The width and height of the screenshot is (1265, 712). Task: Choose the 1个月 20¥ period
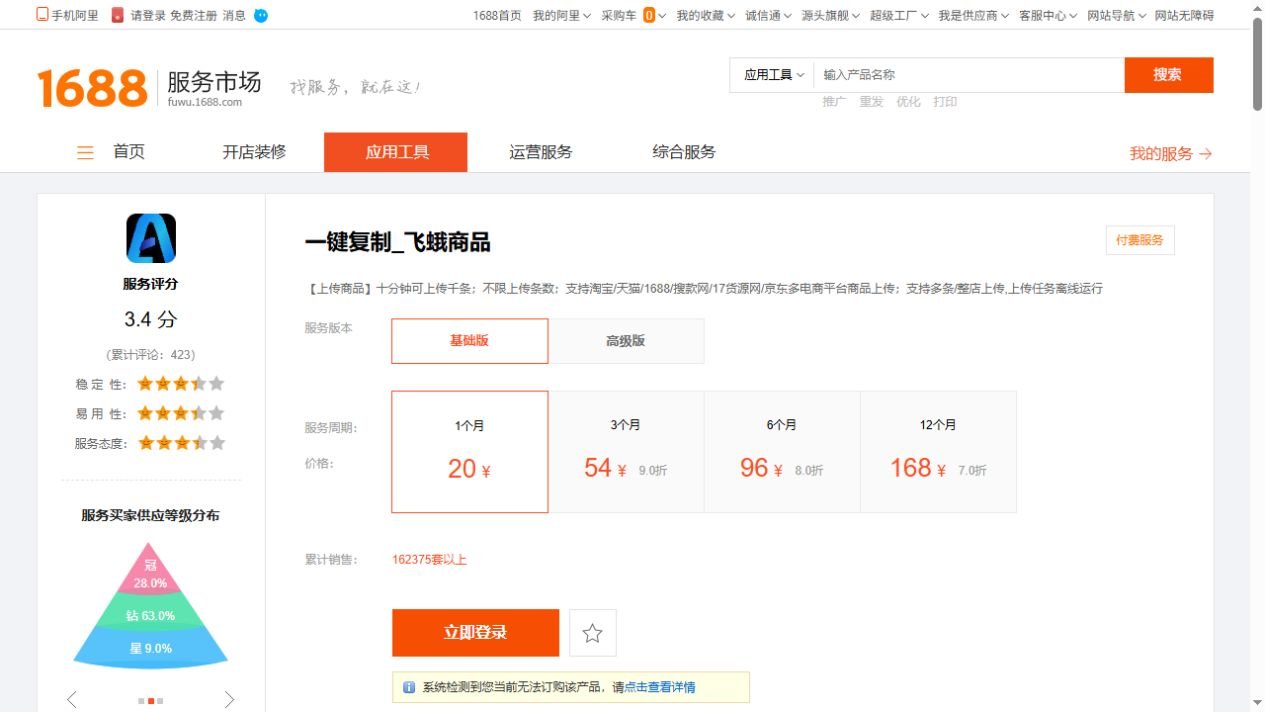coord(470,452)
